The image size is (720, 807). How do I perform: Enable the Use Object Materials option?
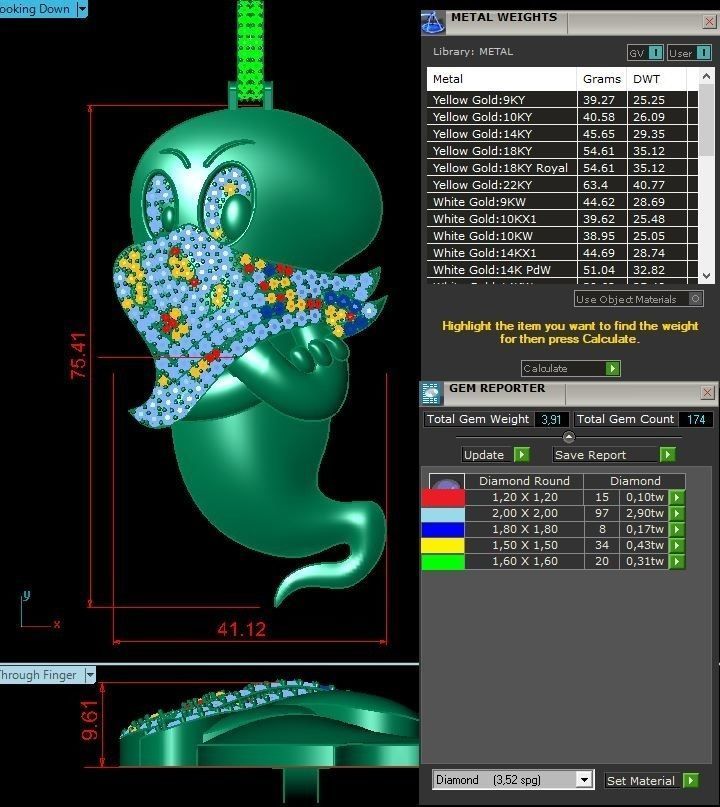click(696, 299)
